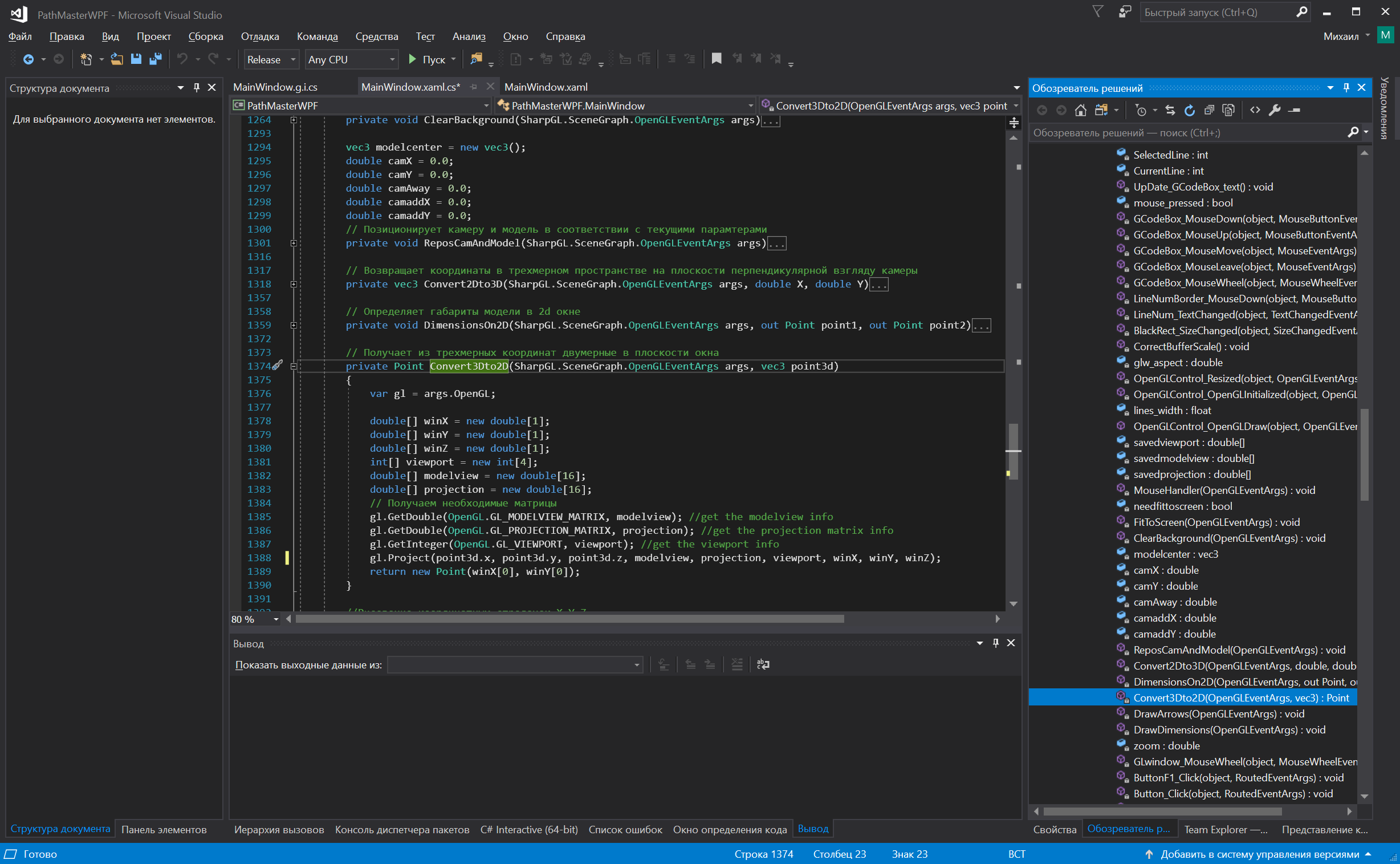The height and width of the screenshot is (864, 1400).
Task: Click the Find in Files toolbar icon
Action: click(x=477, y=59)
